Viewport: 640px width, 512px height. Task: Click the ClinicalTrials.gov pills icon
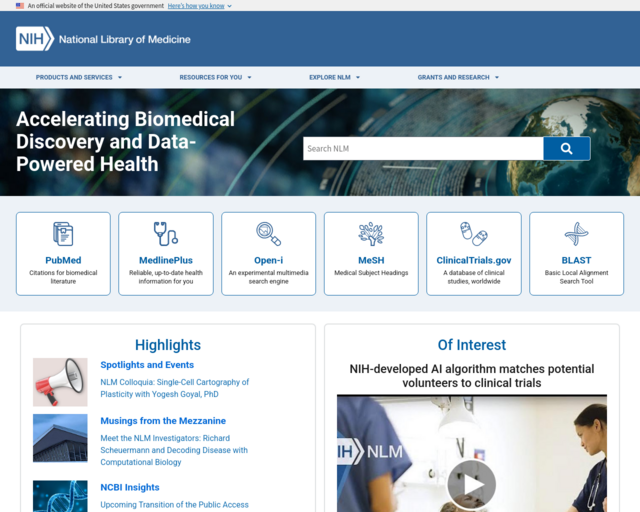(474, 234)
